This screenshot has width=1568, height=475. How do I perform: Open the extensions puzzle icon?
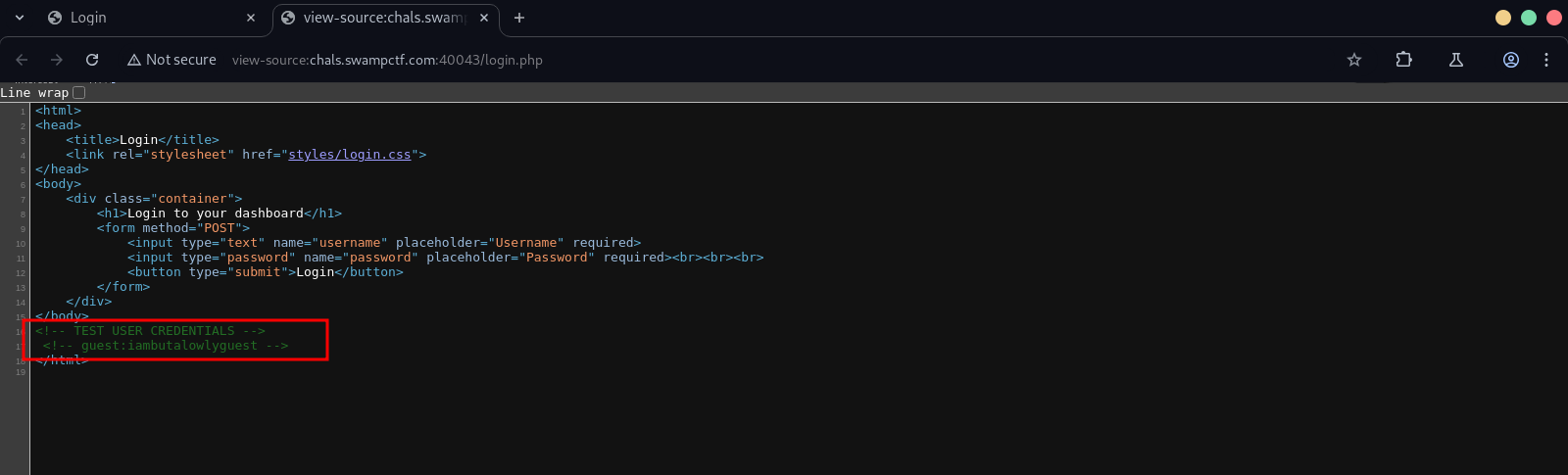tap(1403, 60)
